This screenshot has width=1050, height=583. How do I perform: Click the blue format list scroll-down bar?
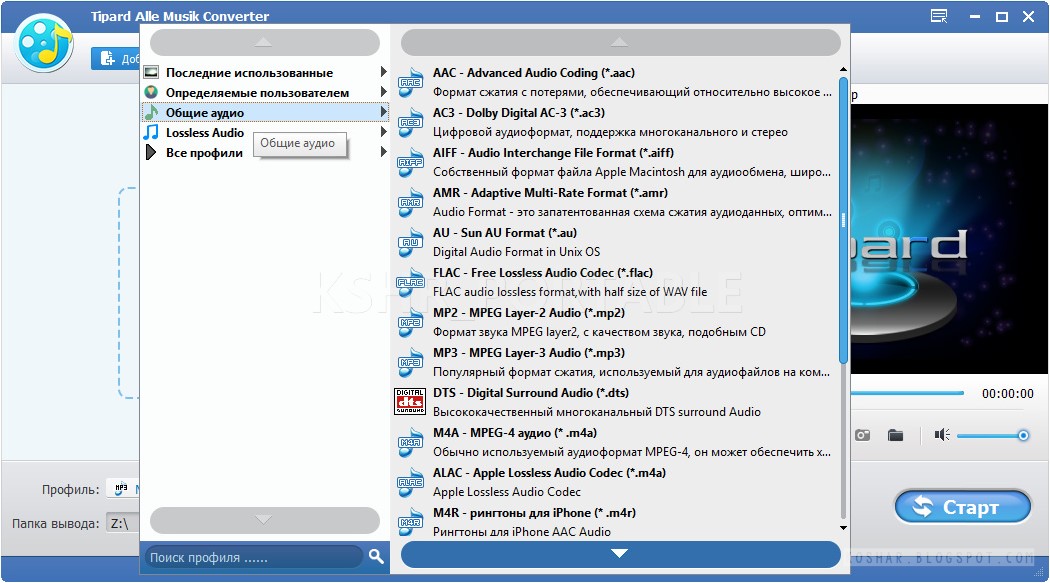click(620, 554)
